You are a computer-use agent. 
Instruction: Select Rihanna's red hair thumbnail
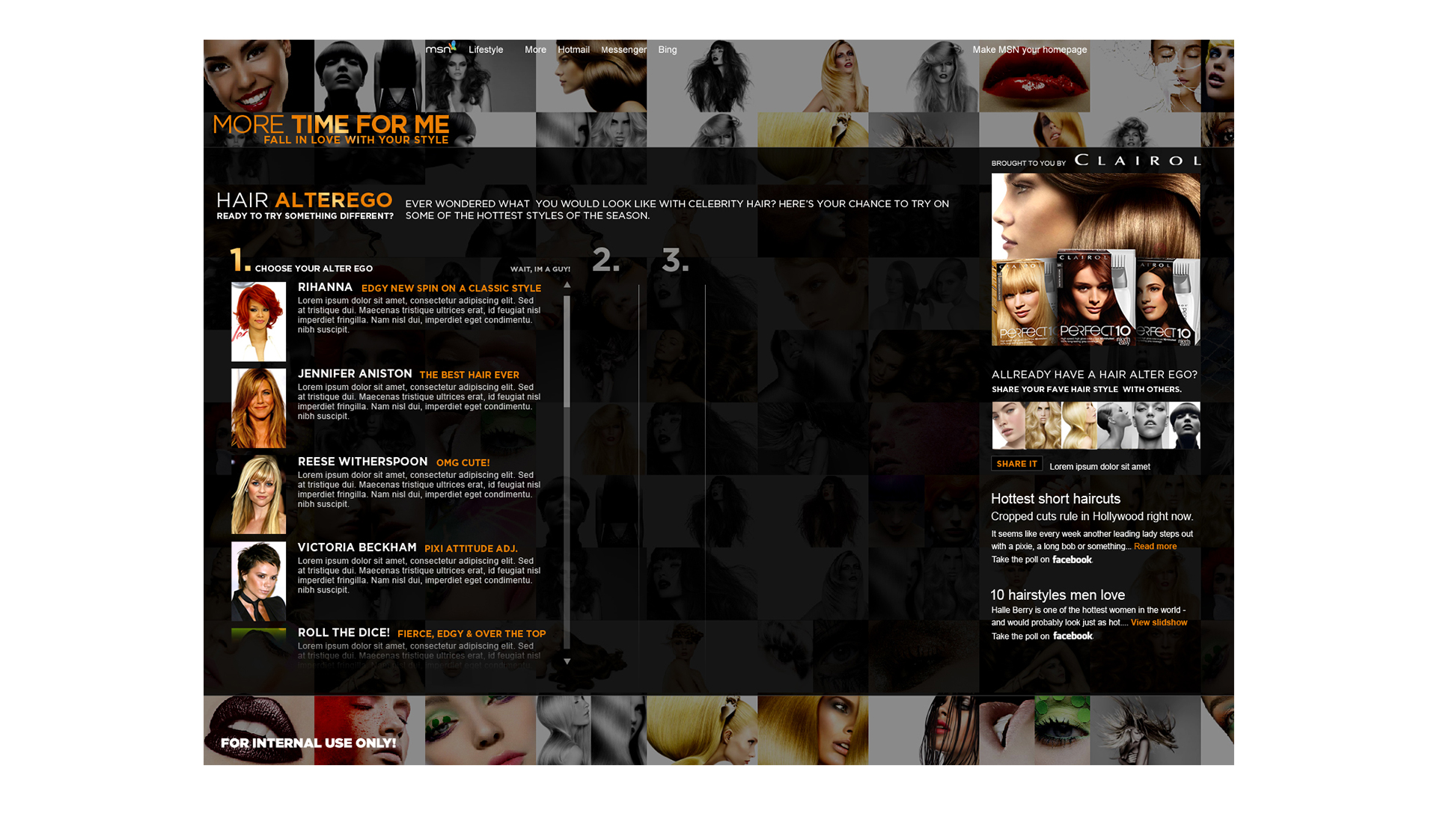258,322
